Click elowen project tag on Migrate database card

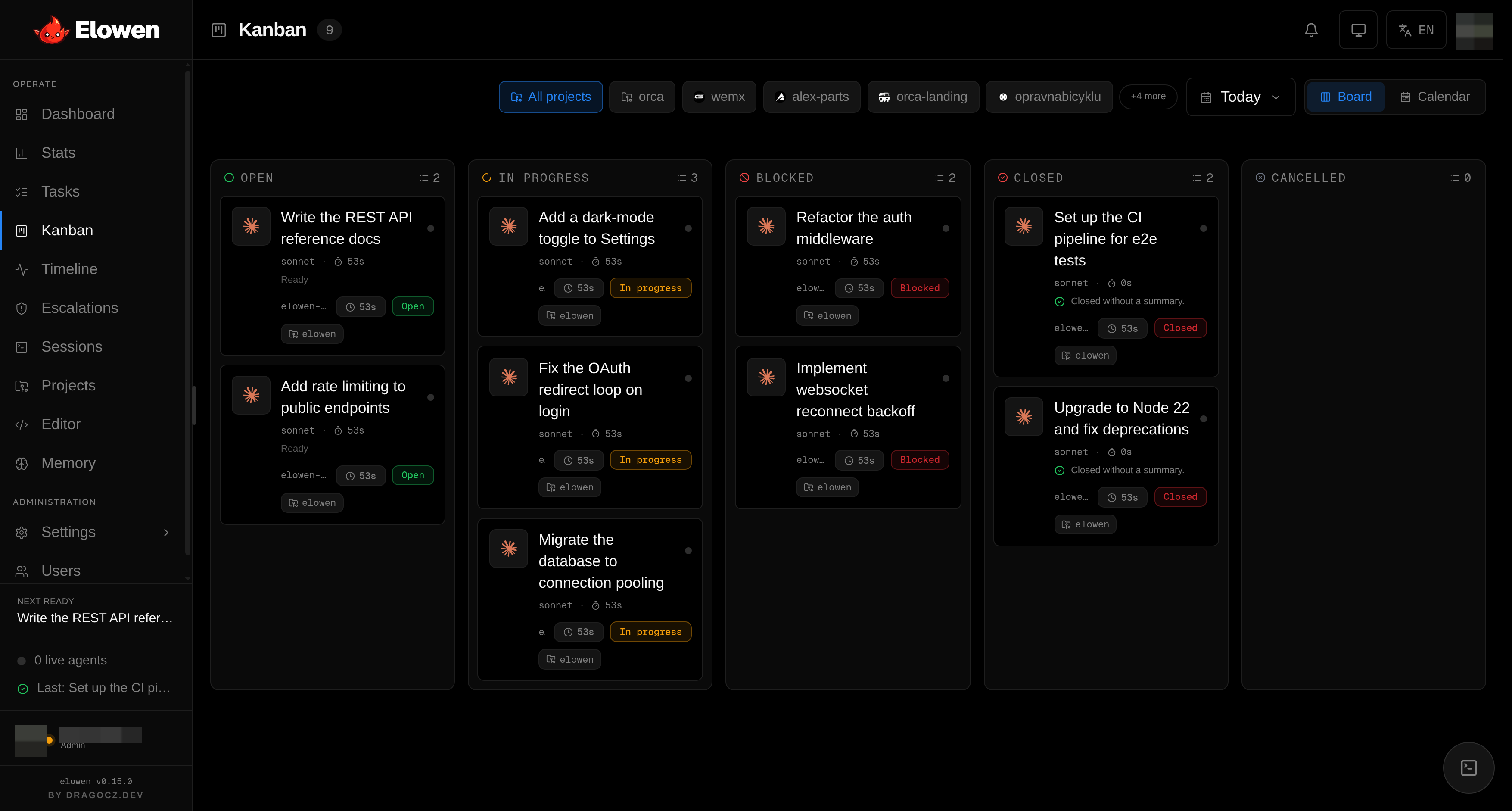569,659
